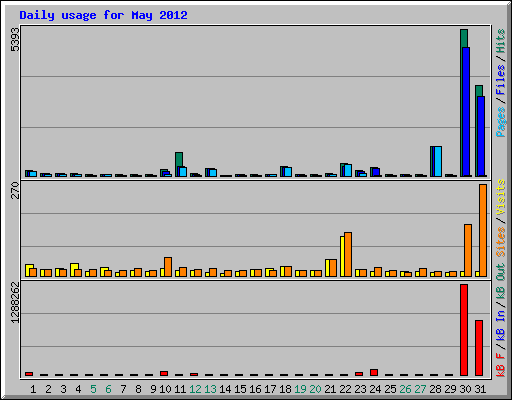Click day label 19 on x-axis

(x=300, y=389)
